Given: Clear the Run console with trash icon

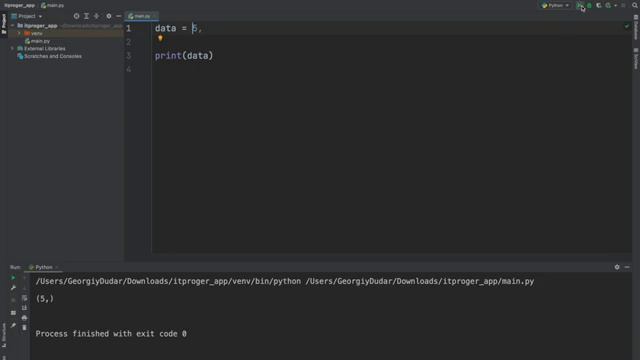Looking at the screenshot, I should (x=24, y=327).
